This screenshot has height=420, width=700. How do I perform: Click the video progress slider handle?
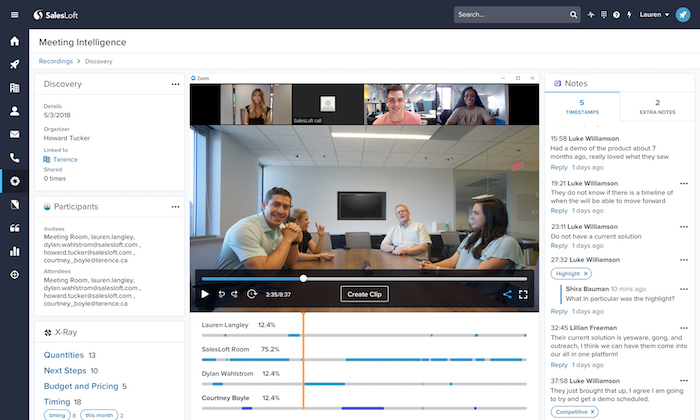click(x=303, y=279)
